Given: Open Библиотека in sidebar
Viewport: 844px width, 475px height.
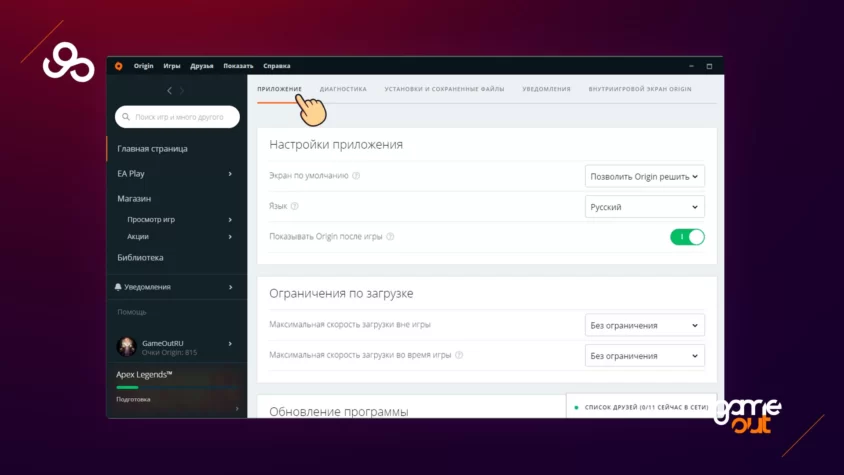Looking at the screenshot, I should (140, 257).
